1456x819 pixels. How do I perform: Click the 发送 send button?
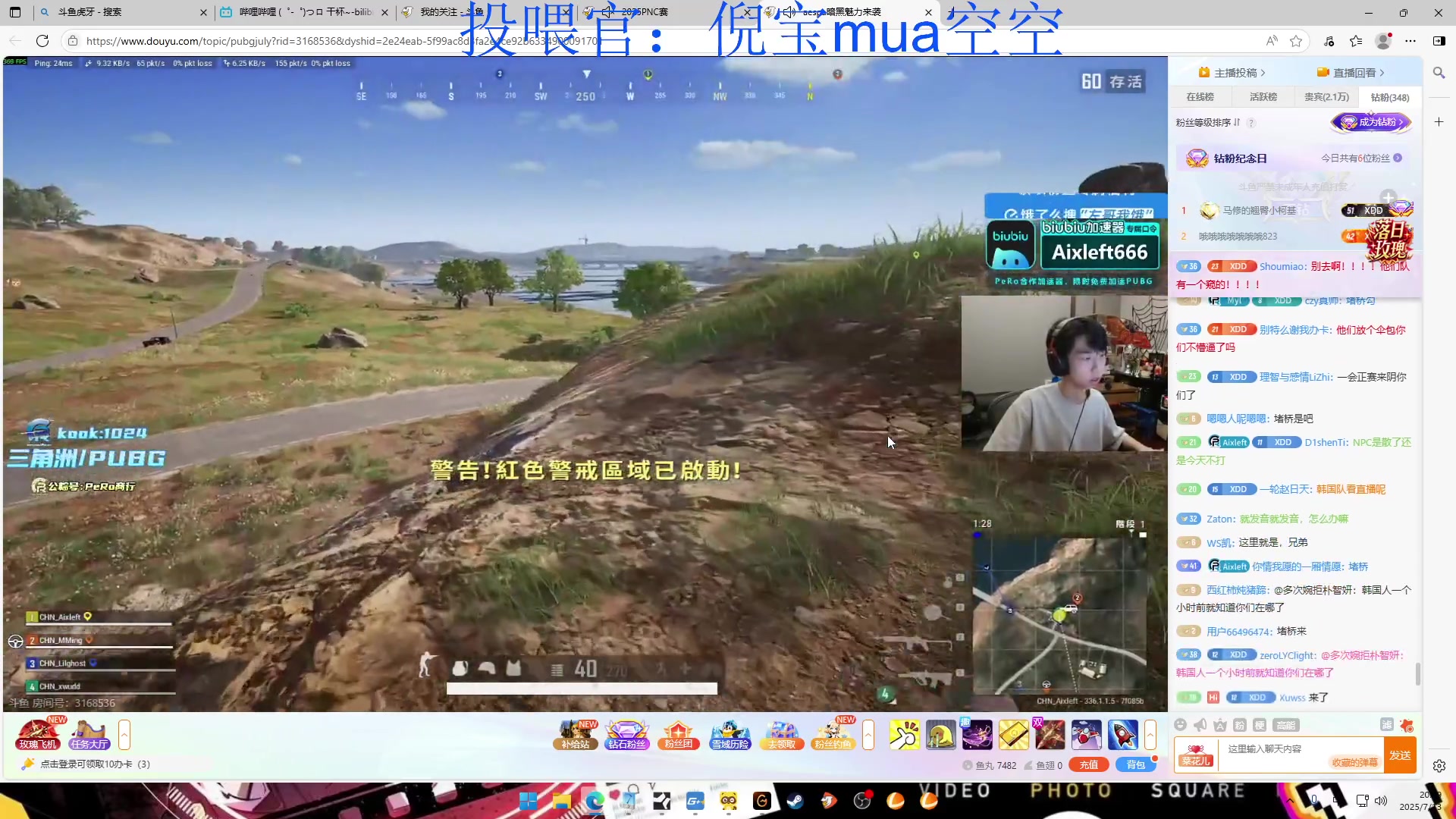coord(1400,755)
